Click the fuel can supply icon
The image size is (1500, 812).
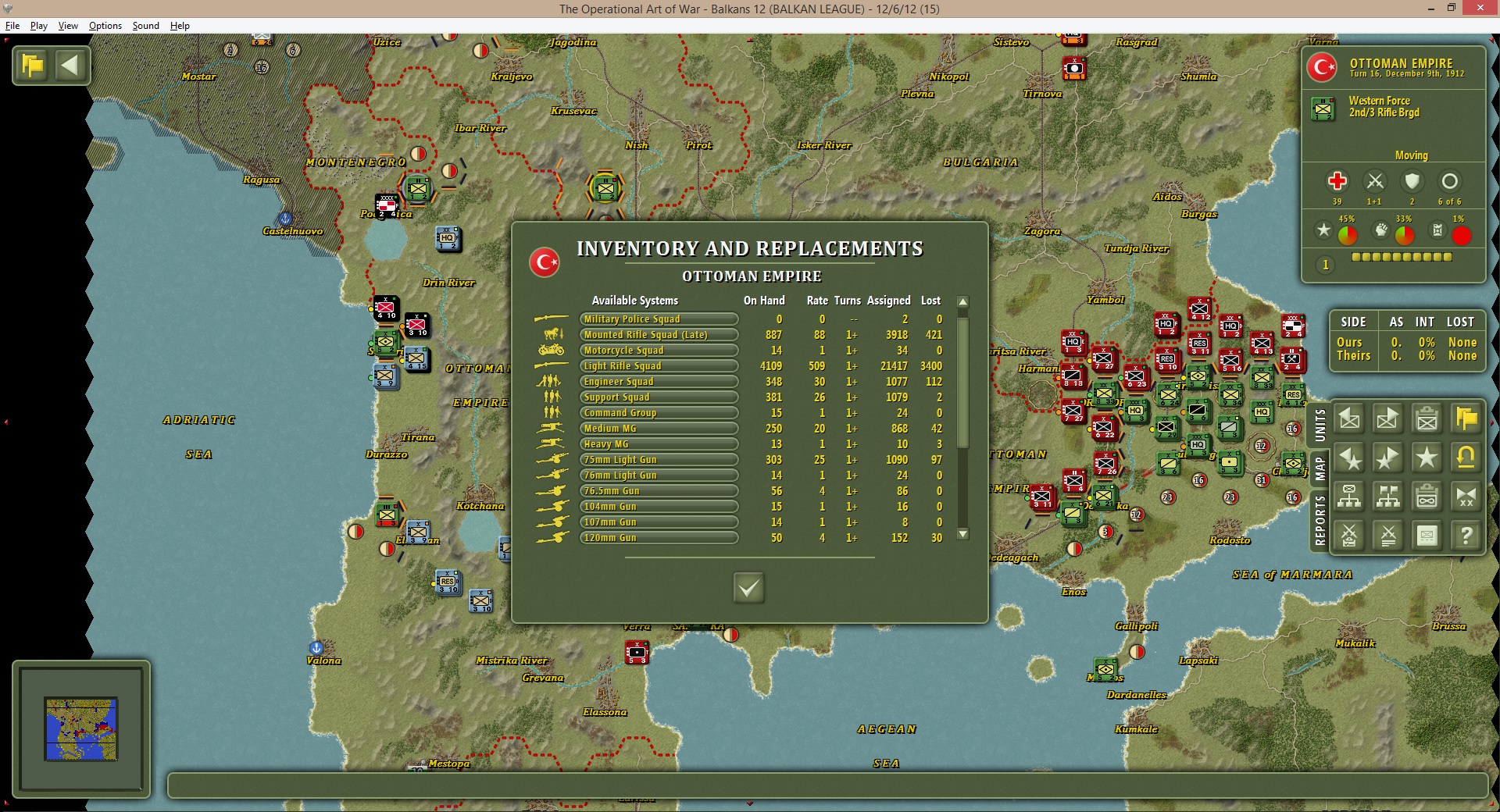(x=1437, y=230)
